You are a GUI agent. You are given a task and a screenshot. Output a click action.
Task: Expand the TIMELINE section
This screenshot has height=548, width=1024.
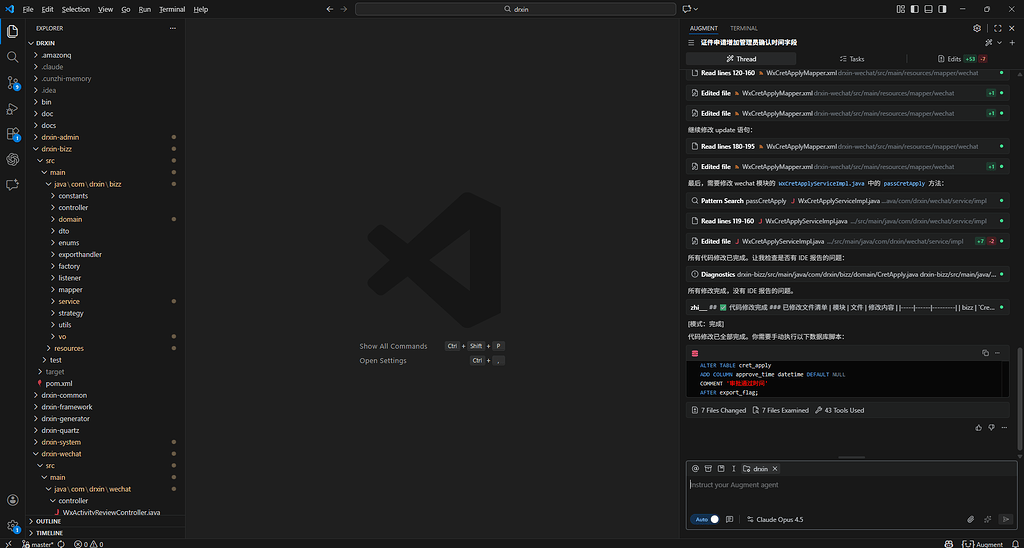106,533
